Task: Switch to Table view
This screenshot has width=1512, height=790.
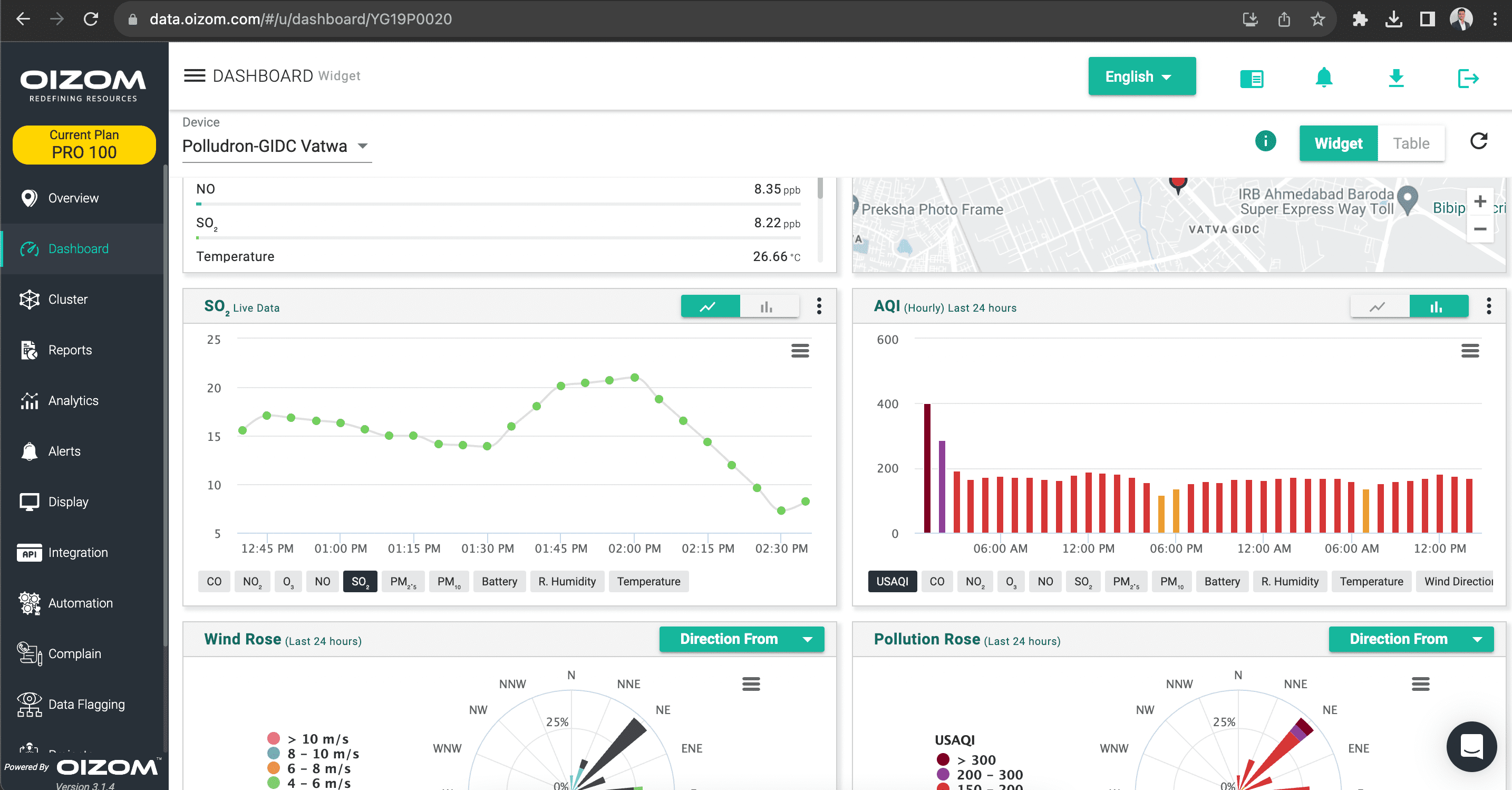Action: point(1410,143)
